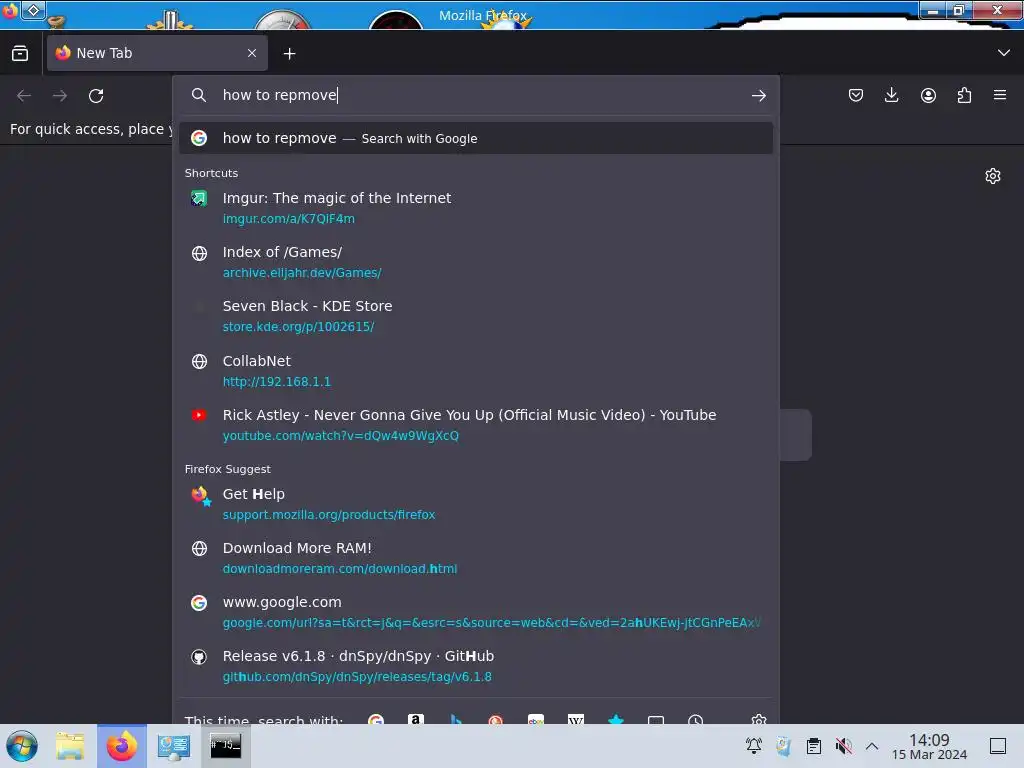Click the Firefox icon on the taskbar
The height and width of the screenshot is (768, 1024).
point(122,746)
